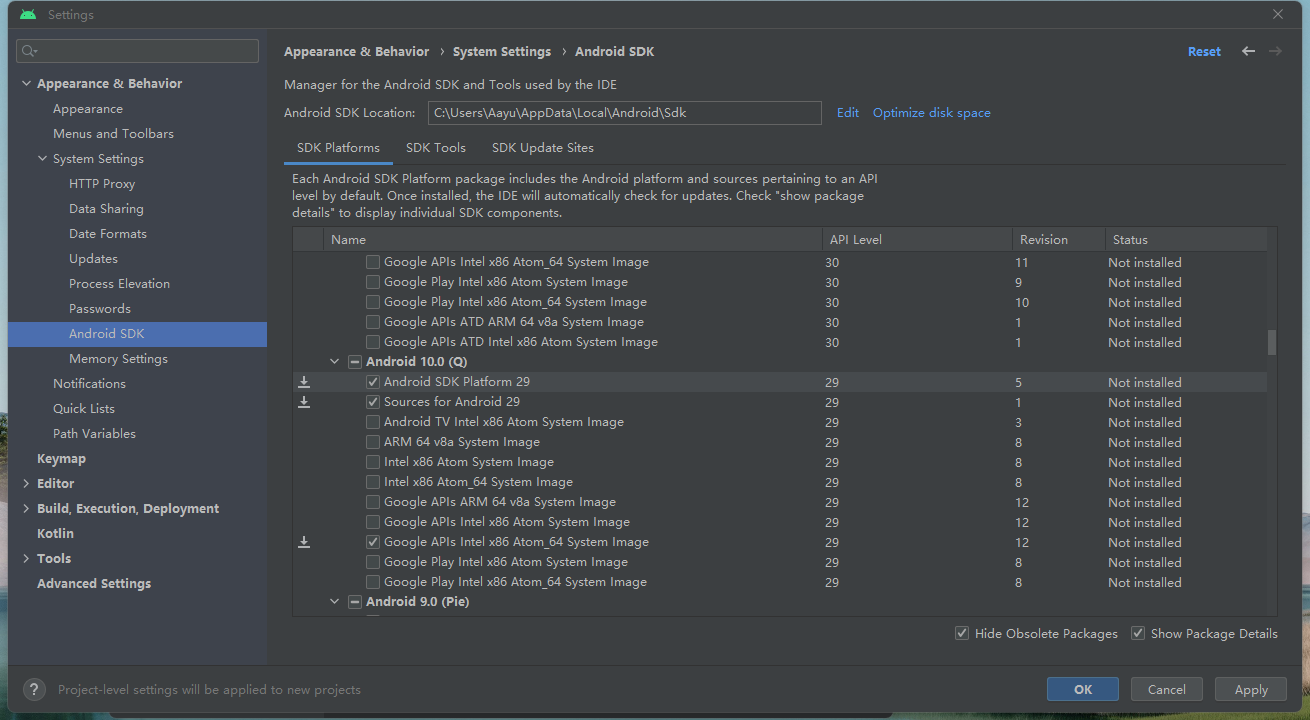Open the SDK Update Sites tab
This screenshot has width=1310, height=720.
(x=543, y=148)
